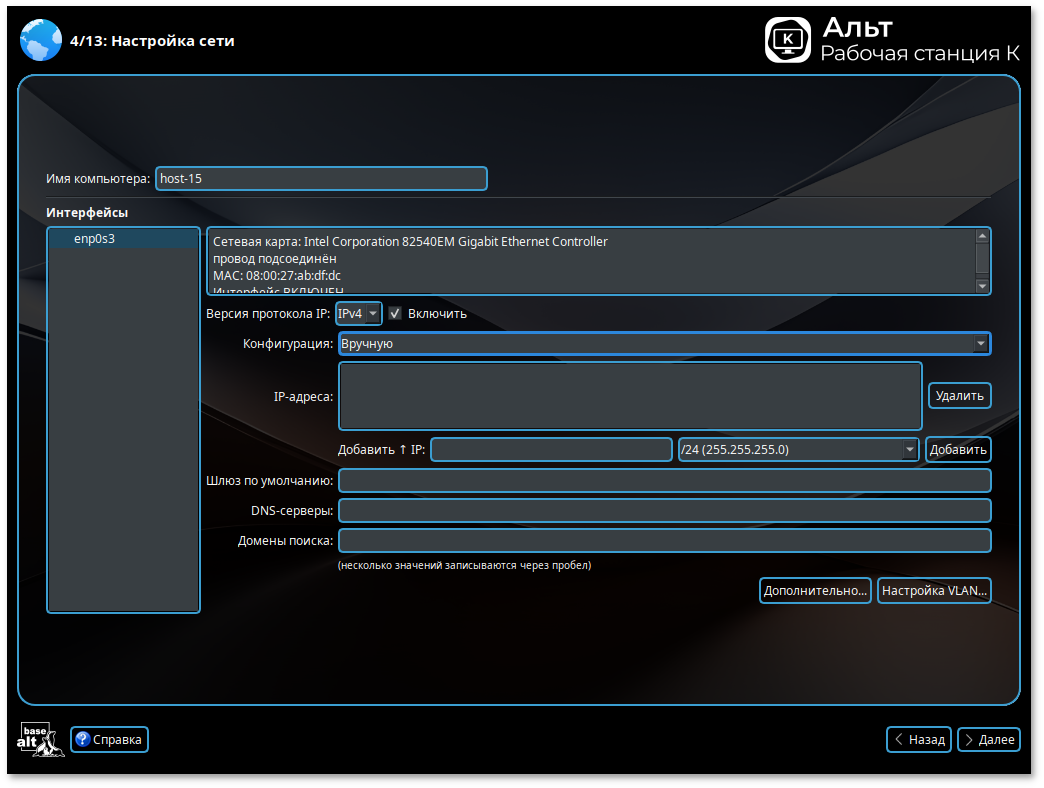The image size is (1044, 788).
Task: Click the Удалить button
Action: tap(959, 396)
